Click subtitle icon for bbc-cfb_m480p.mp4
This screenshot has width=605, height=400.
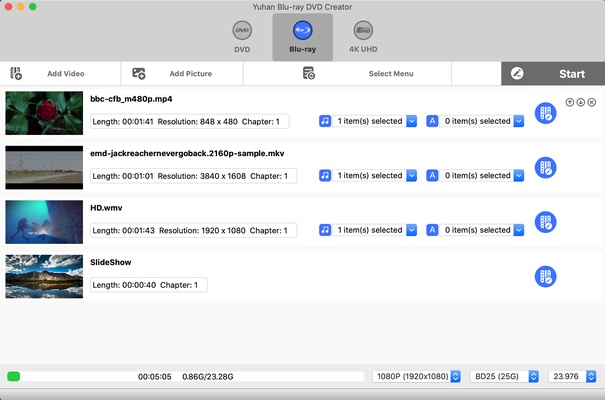432,121
